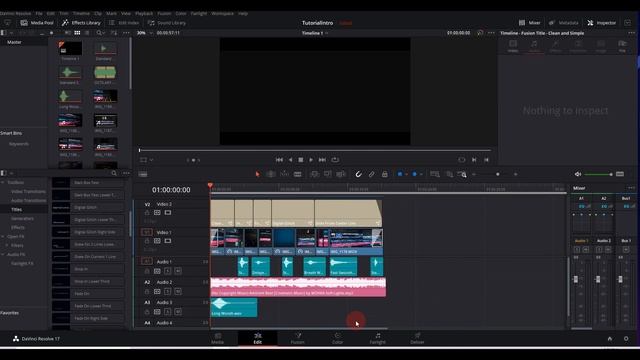Toggle Auto Track Selector on Video 2
Screen dimensions: 640x360
coord(157,213)
